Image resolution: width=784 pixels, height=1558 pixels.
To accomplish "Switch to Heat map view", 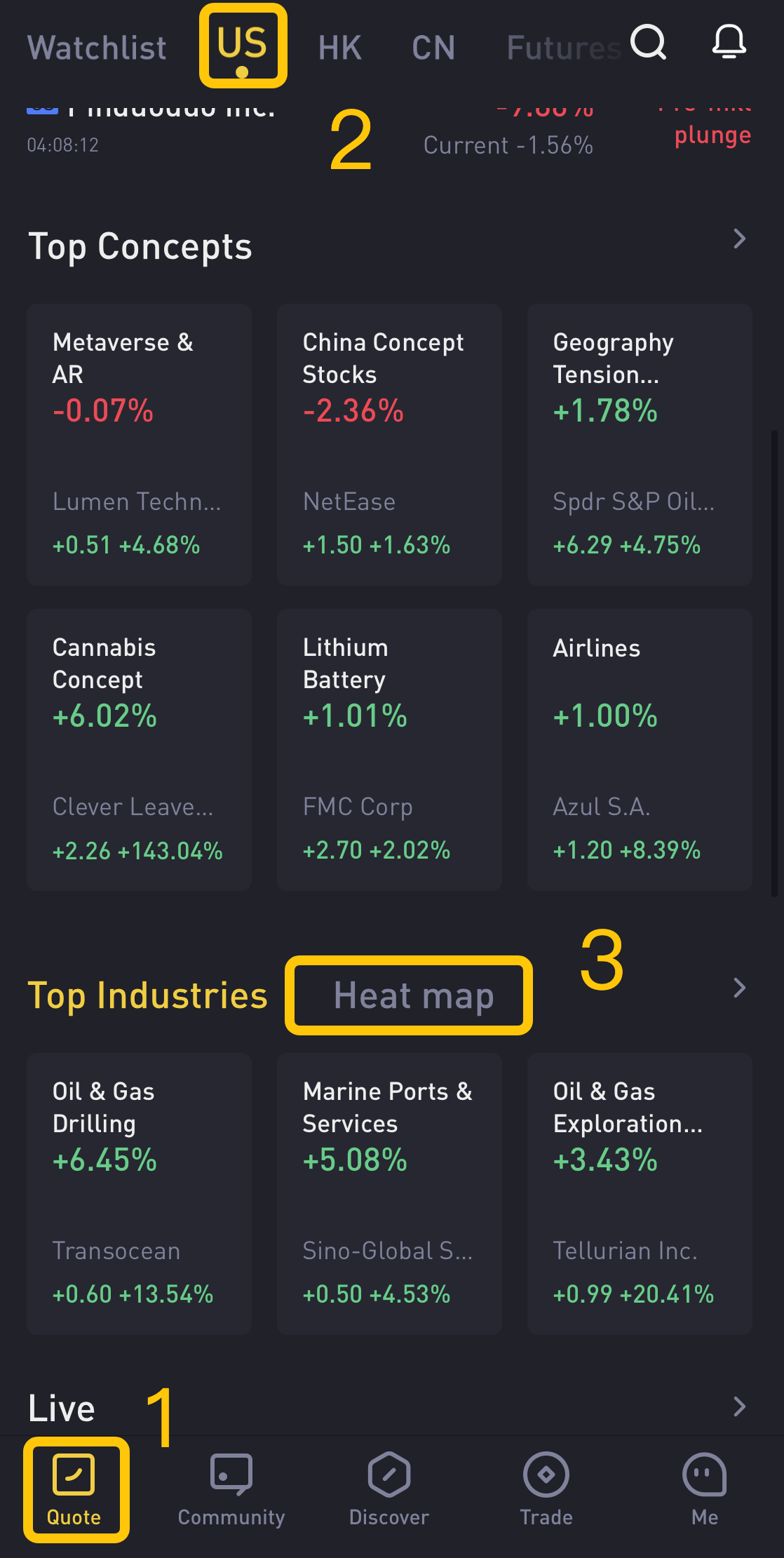I will click(x=413, y=995).
